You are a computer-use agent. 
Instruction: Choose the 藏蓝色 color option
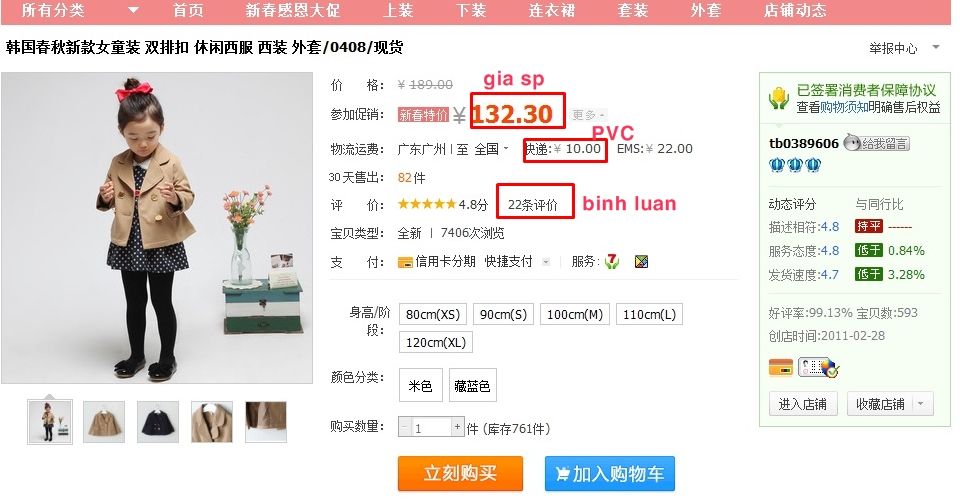(x=472, y=385)
